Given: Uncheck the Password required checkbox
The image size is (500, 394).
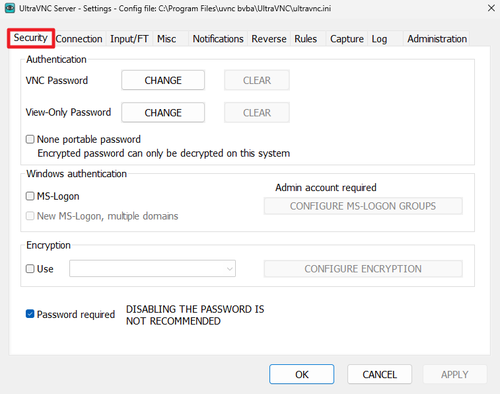Looking at the screenshot, I should tap(30, 314).
